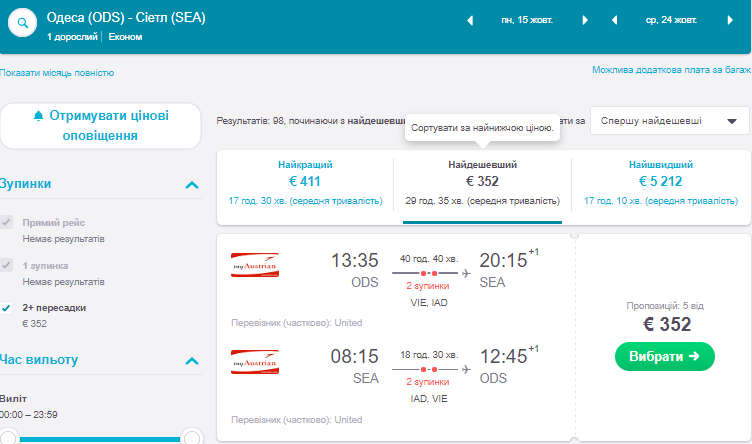752x444 pixels.
Task: Collapse the Зупинки filter section
Action: [x=192, y=184]
